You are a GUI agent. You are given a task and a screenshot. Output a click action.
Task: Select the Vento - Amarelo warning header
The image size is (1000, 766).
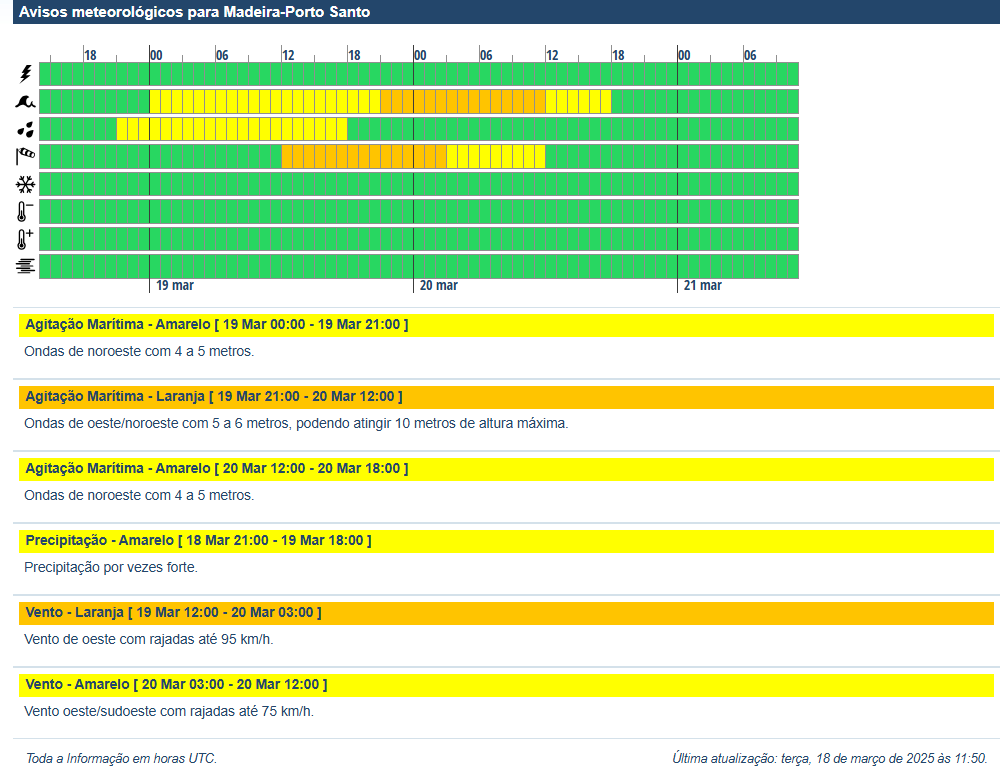pos(176,684)
